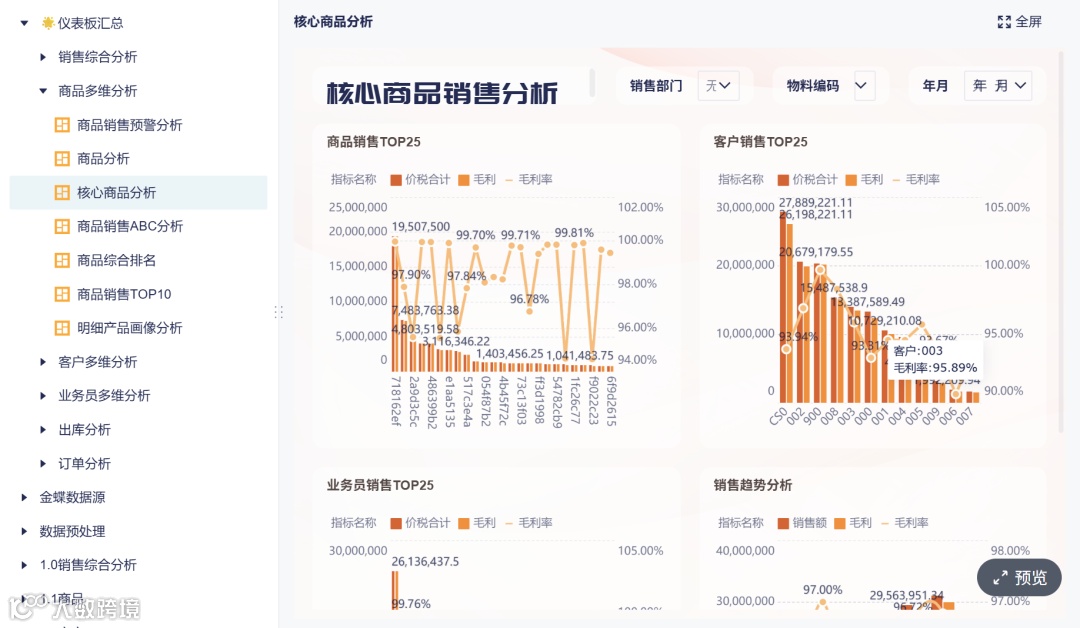The image size is (1080, 628).
Task: Toggle 价税合计 legend in 商品销售TOP25
Action: 420,179
